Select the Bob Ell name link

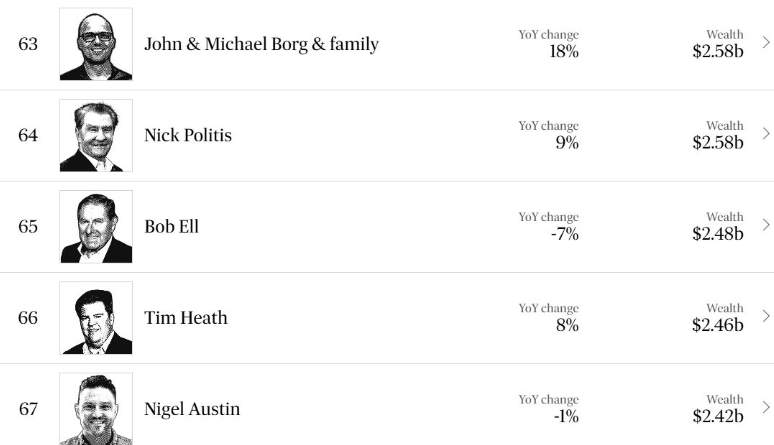(172, 226)
